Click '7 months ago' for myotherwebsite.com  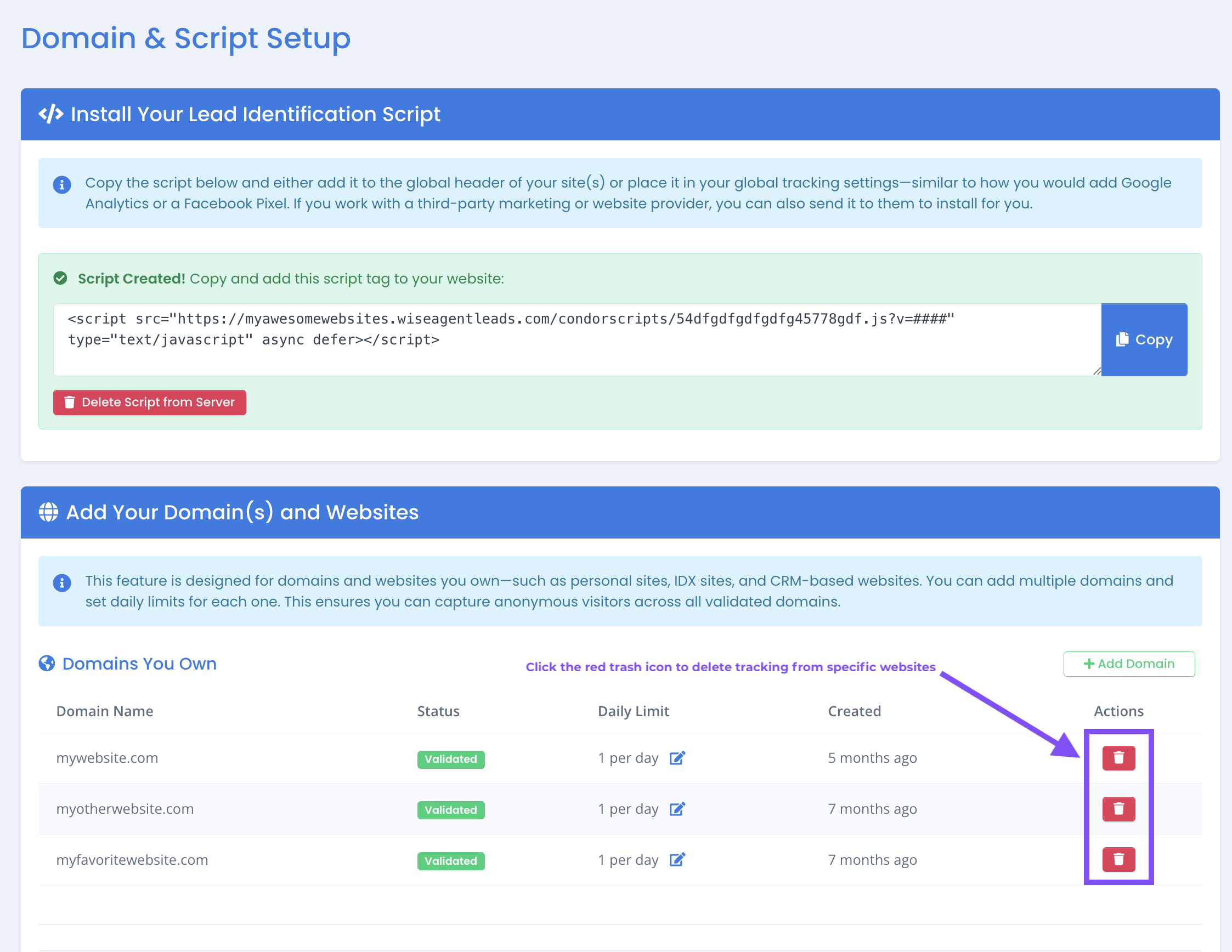872,809
